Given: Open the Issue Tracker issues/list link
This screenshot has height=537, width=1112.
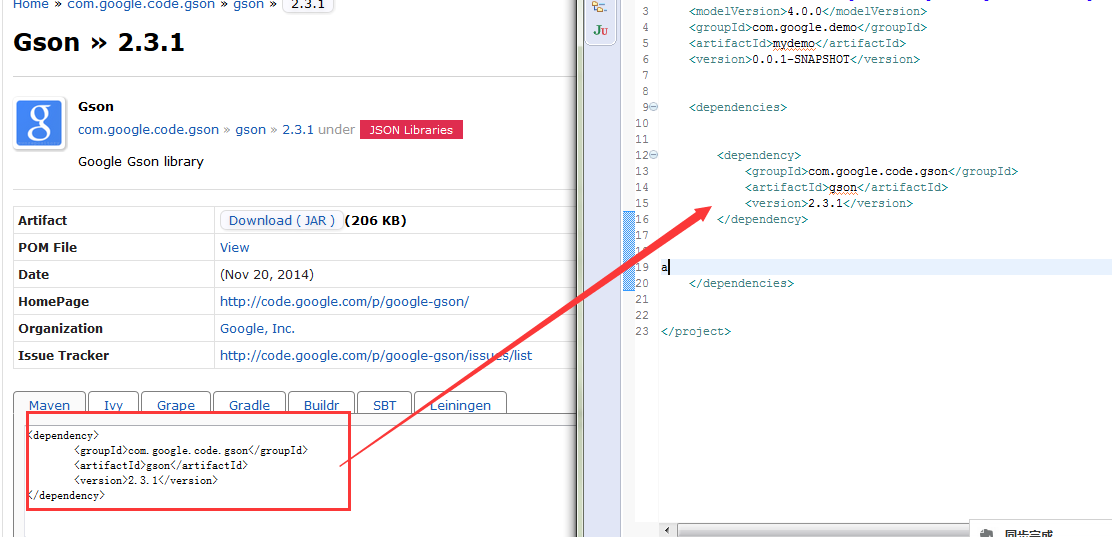Looking at the screenshot, I should pyautogui.click(x=376, y=355).
